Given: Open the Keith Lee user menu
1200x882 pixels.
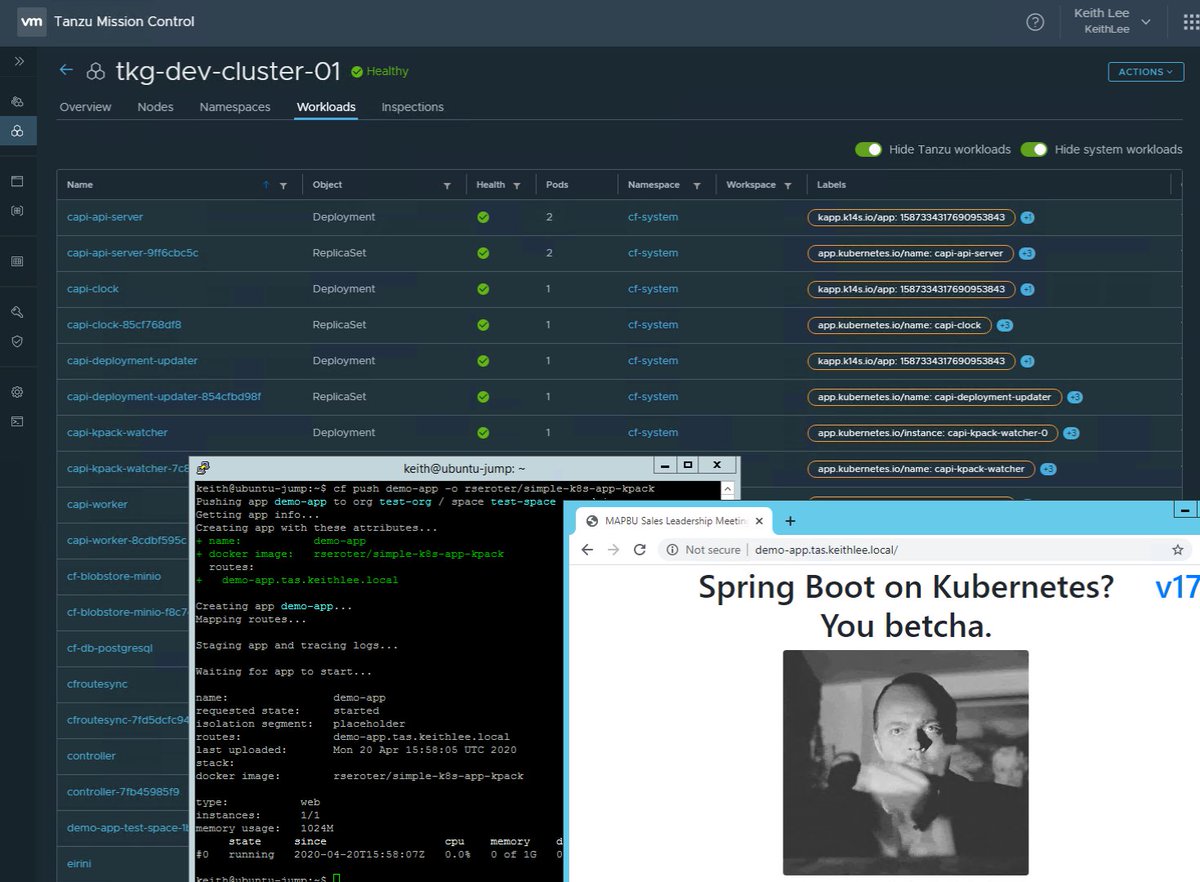Looking at the screenshot, I should click(1112, 21).
